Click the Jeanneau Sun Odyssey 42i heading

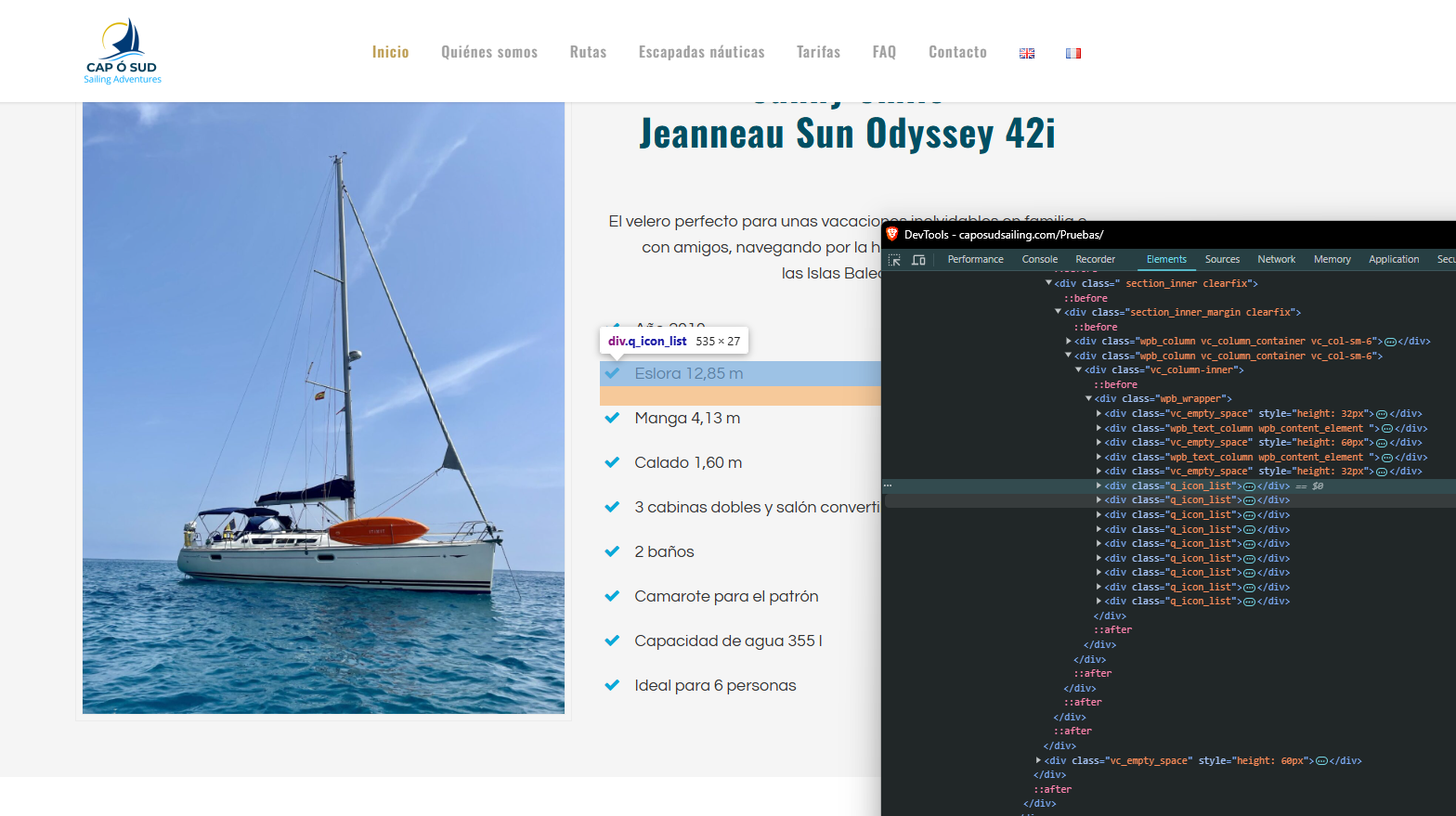[848, 134]
